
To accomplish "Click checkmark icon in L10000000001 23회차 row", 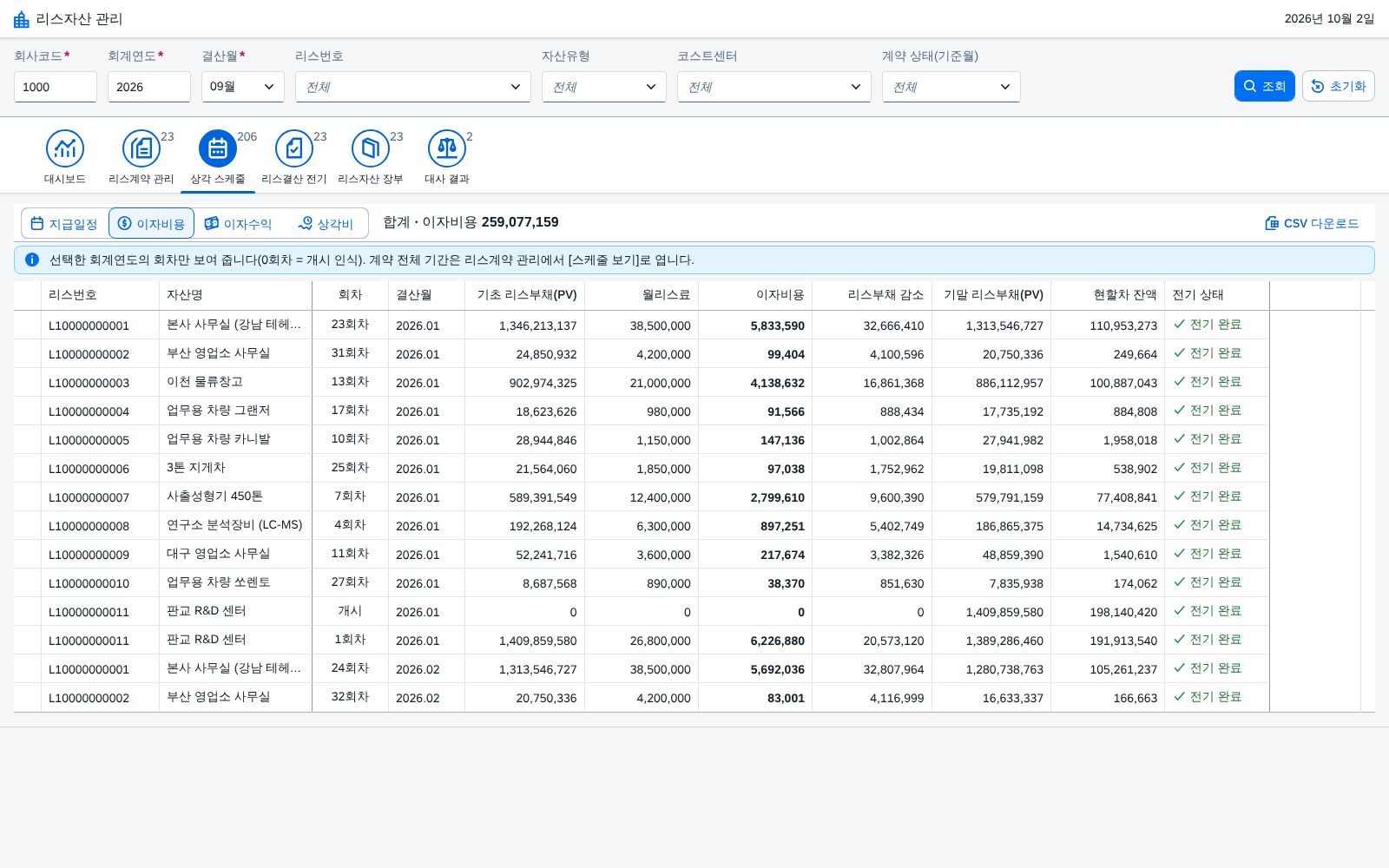I will point(1179,324).
